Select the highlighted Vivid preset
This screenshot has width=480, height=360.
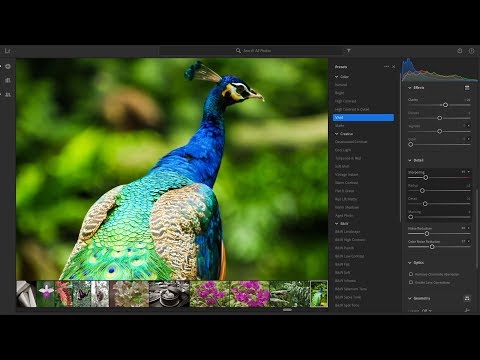[363, 117]
